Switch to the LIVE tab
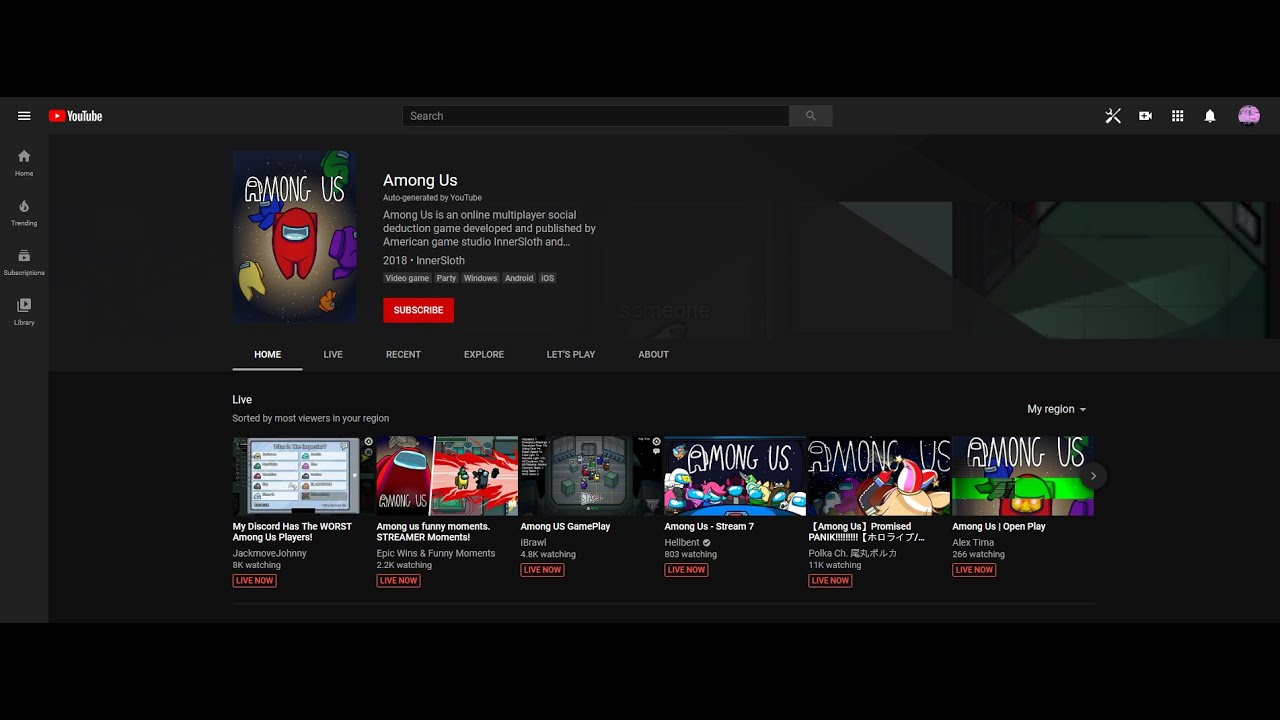Image resolution: width=1280 pixels, height=720 pixels. [x=333, y=354]
